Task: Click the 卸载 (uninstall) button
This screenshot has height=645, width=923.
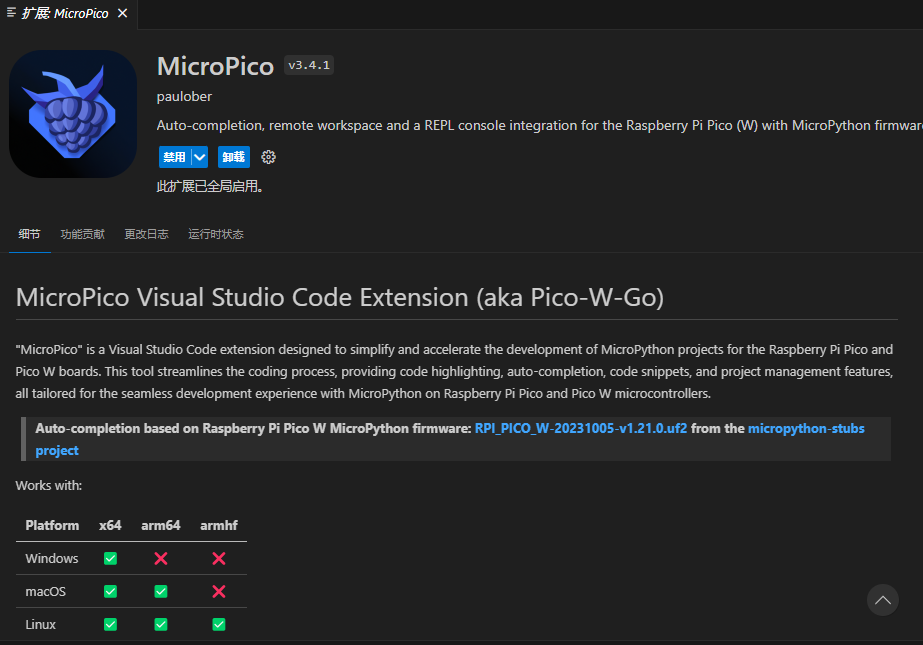Action: tap(234, 157)
